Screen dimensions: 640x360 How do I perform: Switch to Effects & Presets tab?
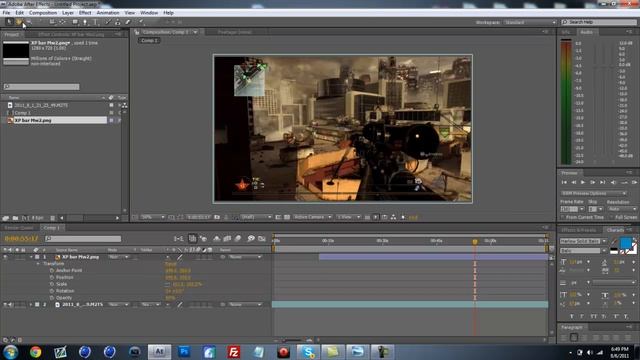579,230
